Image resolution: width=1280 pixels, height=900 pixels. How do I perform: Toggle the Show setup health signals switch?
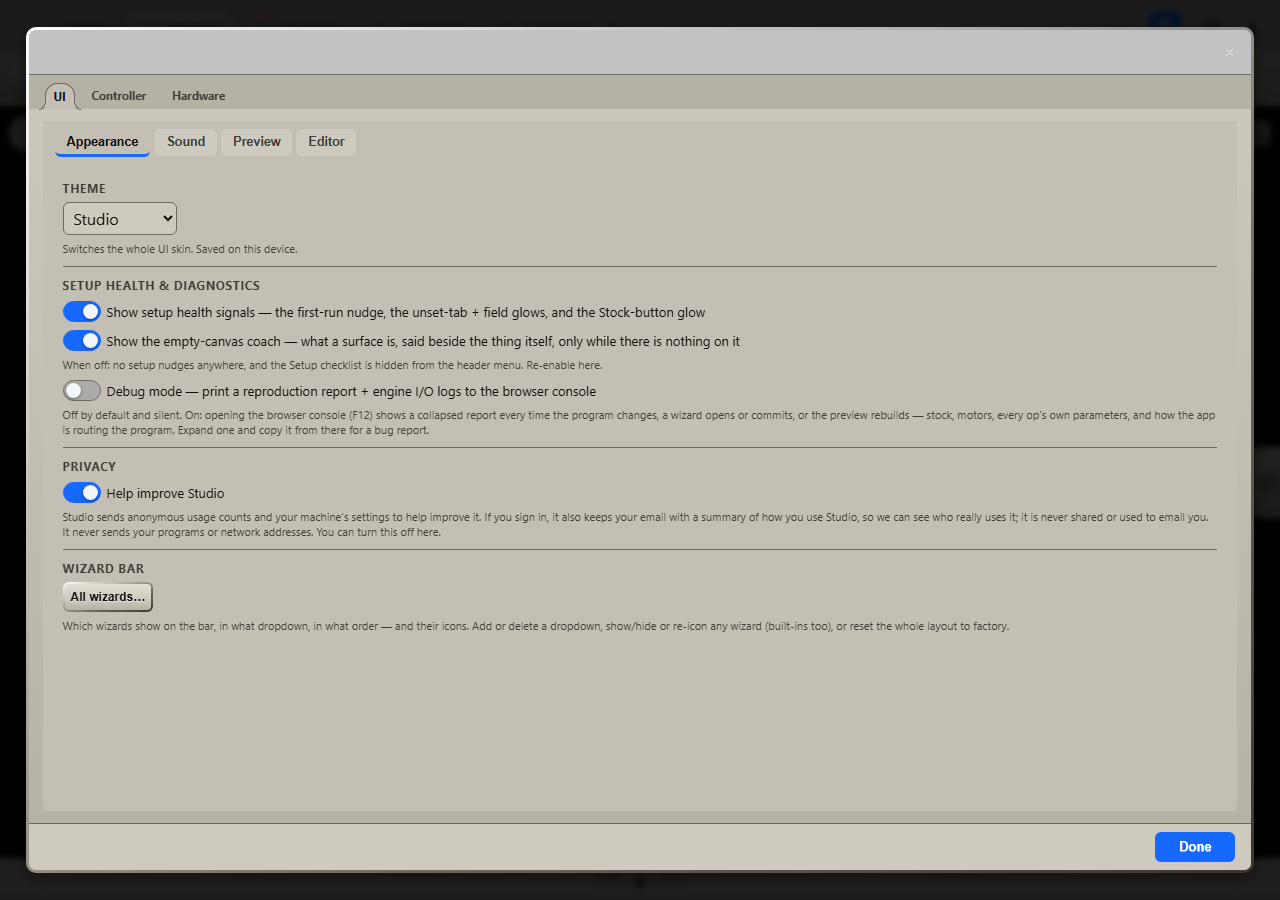tap(82, 312)
